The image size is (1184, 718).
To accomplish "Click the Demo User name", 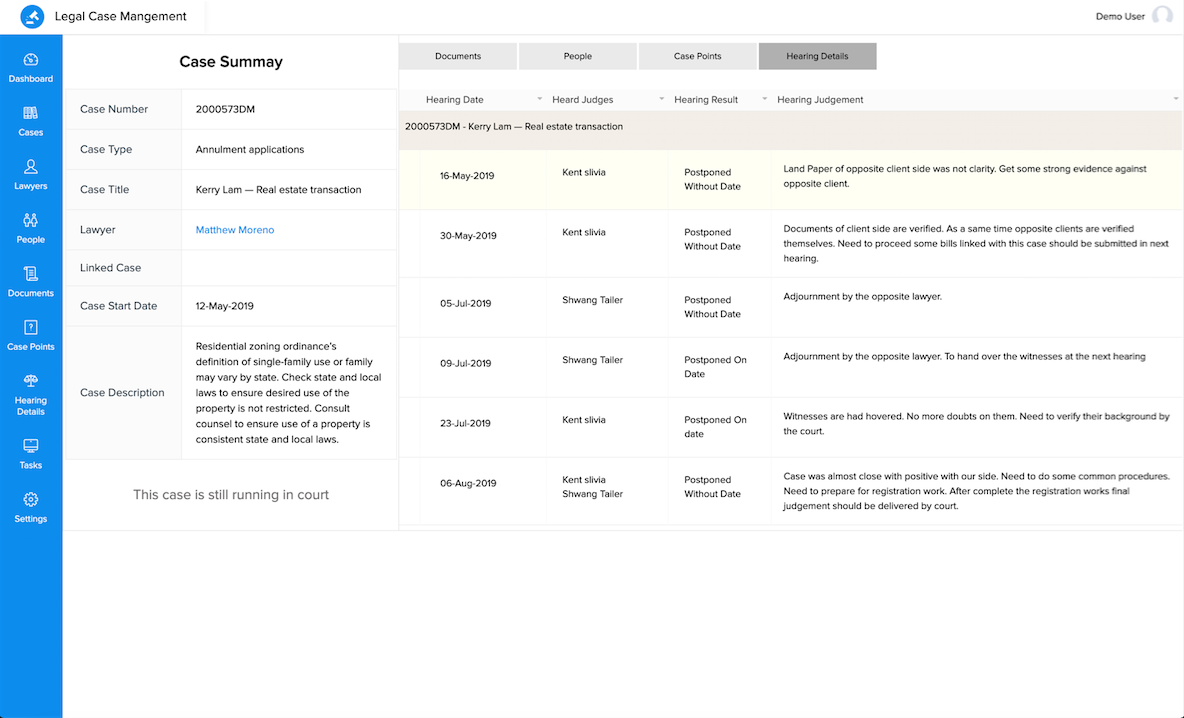I will (x=1120, y=16).
